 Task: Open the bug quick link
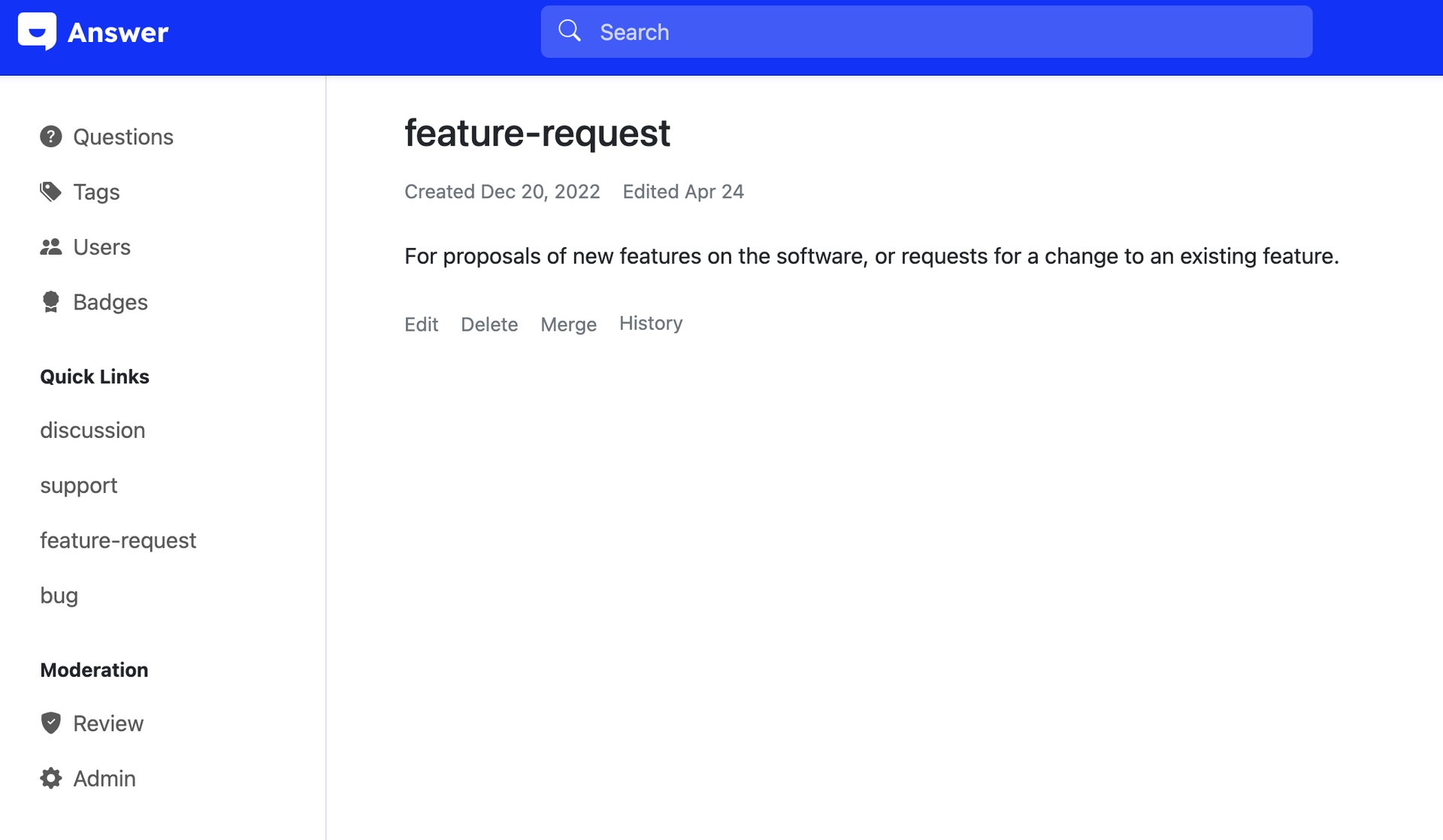[59, 595]
